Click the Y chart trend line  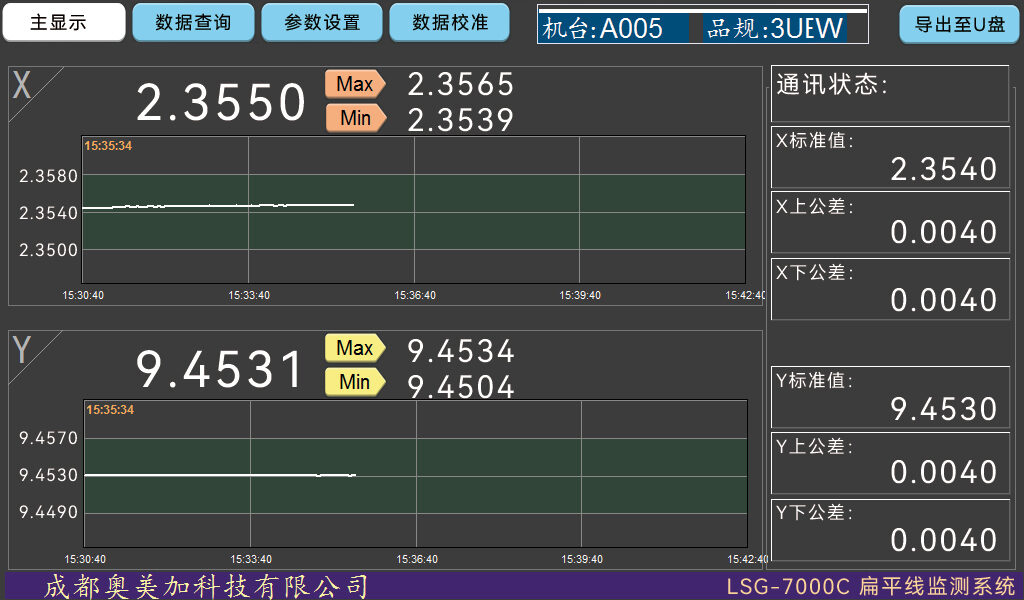point(220,475)
